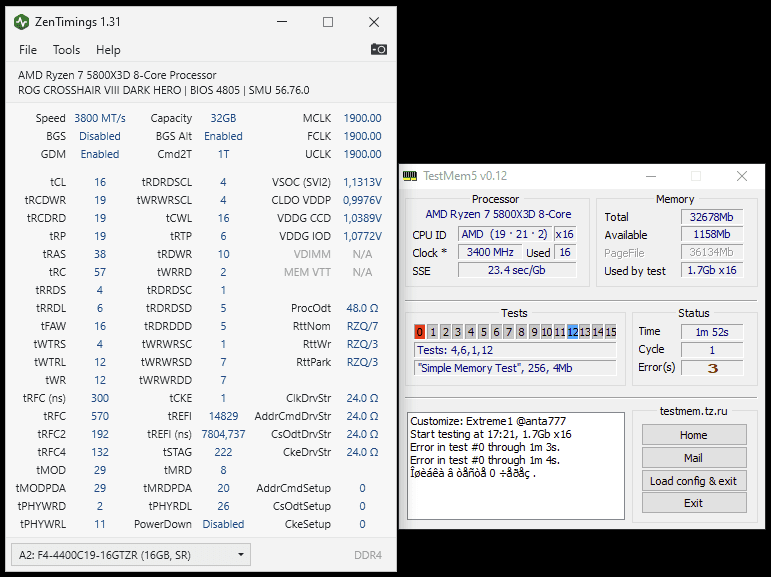Expand the A2 memory module dropdown
Image resolution: width=771 pixels, height=577 pixels.
point(131,555)
